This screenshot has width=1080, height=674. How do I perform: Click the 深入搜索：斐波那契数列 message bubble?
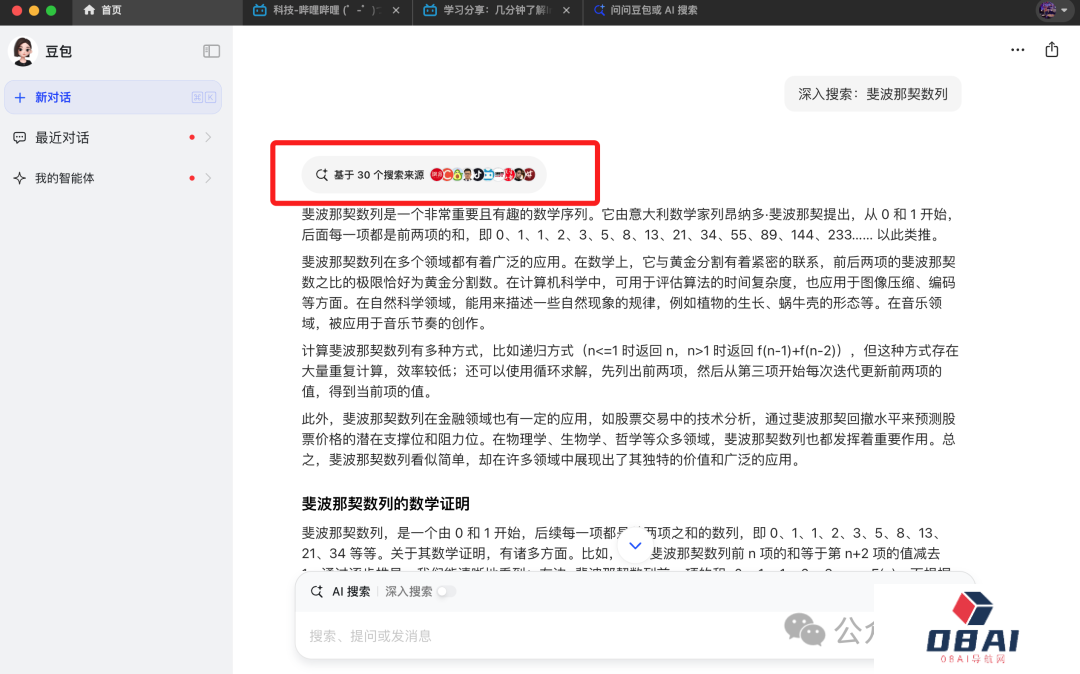click(x=872, y=94)
